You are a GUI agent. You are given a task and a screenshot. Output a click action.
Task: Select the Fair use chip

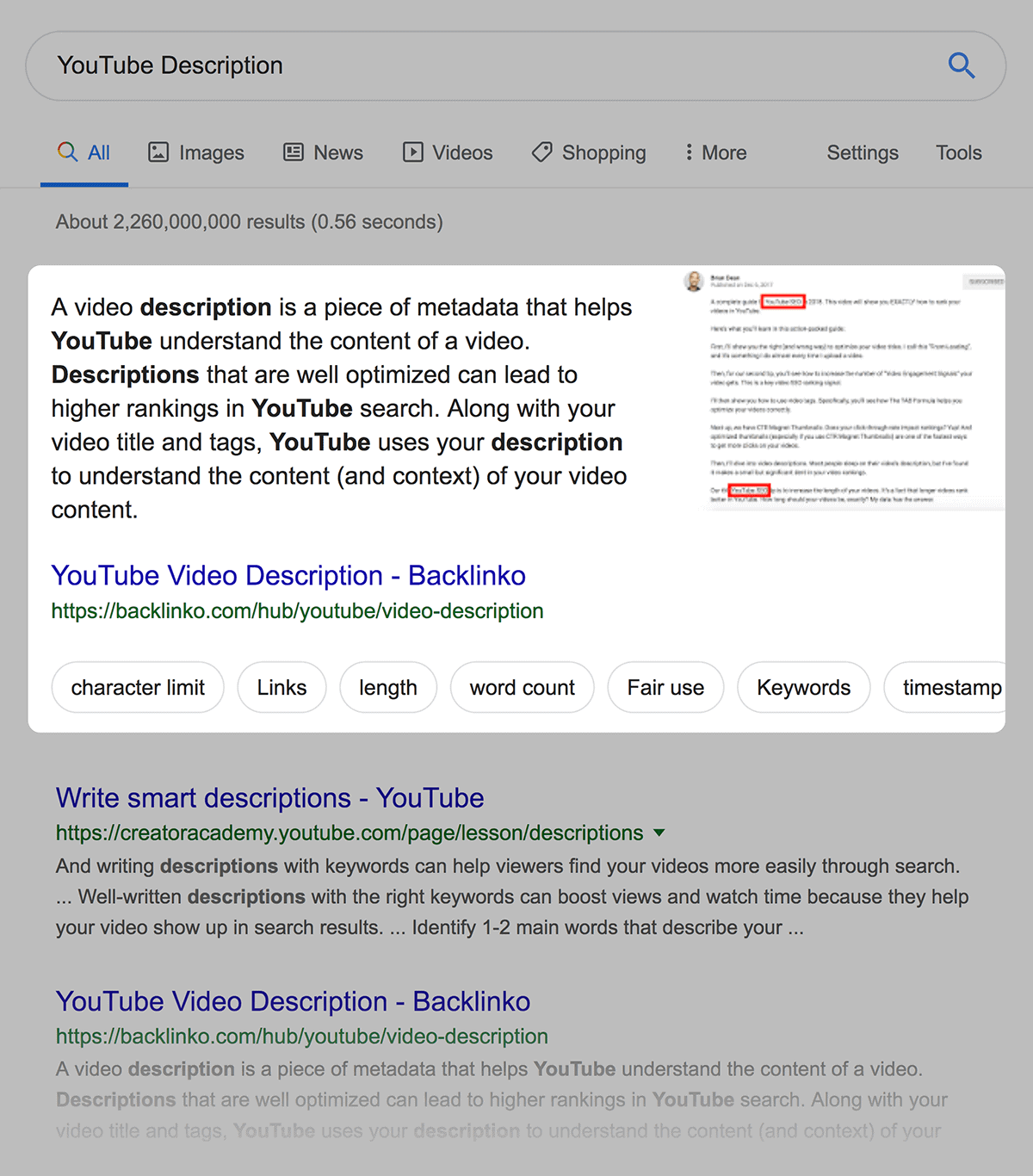665,688
